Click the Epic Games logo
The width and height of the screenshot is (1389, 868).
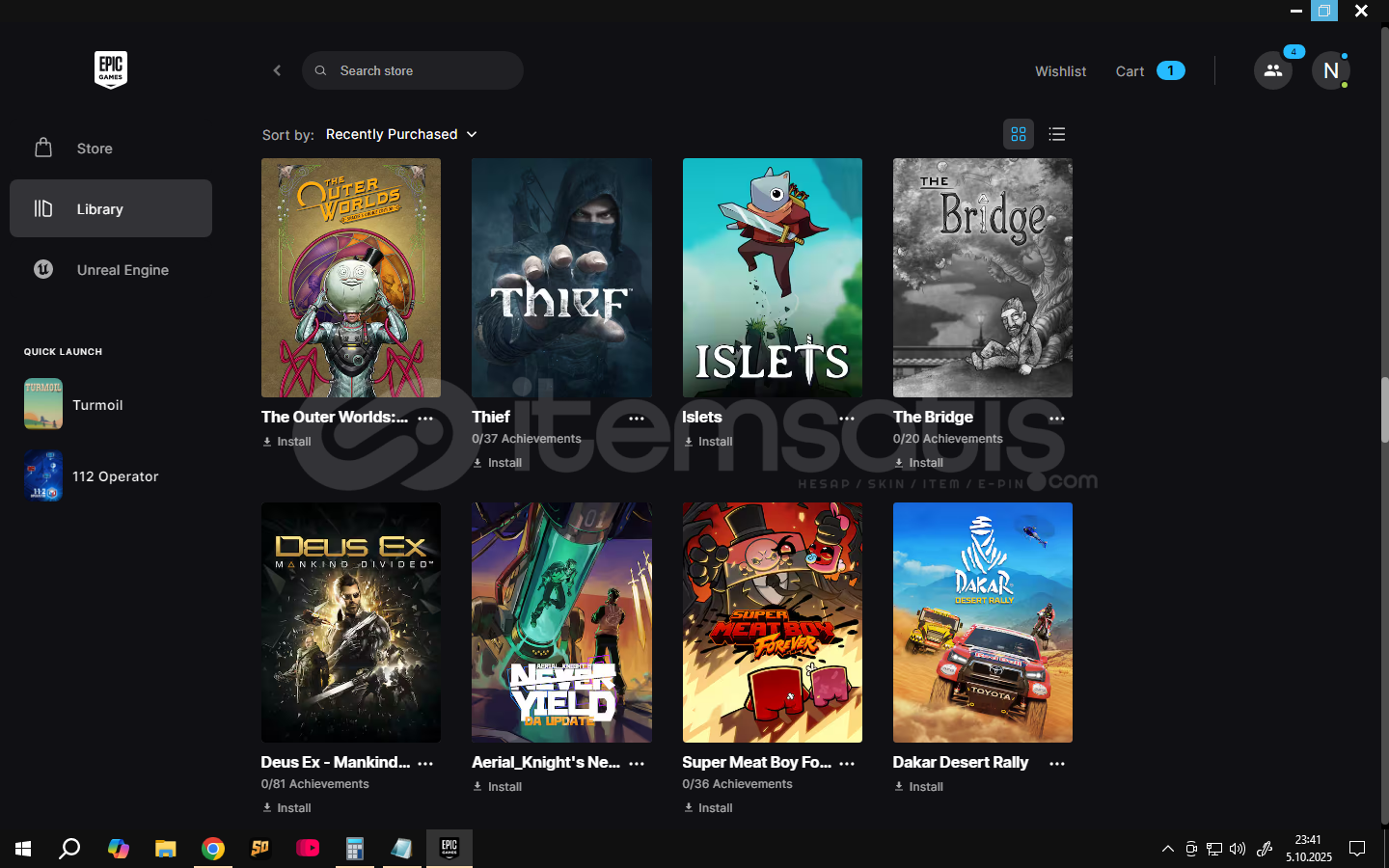pyautogui.click(x=111, y=69)
